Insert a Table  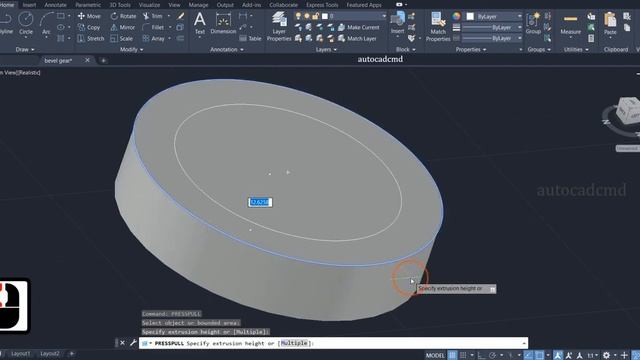(x=250, y=38)
